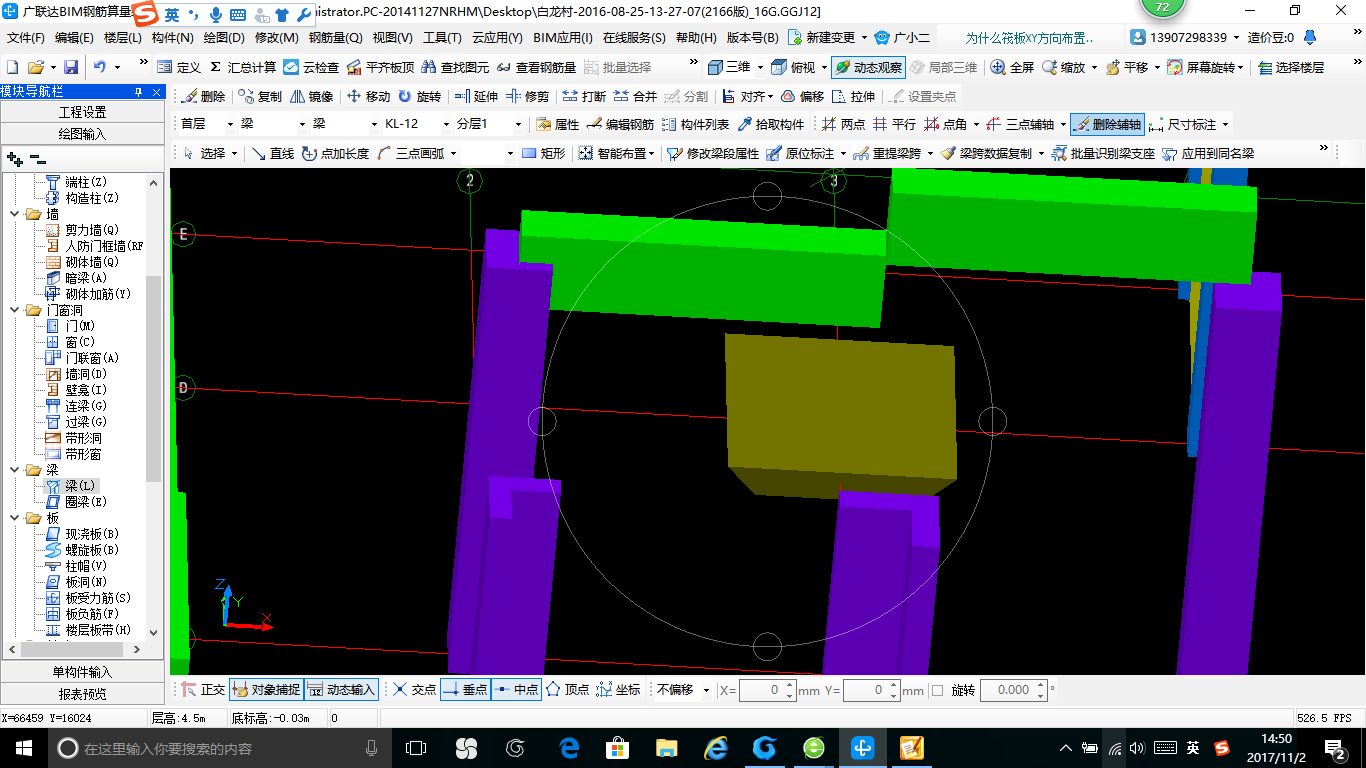This screenshot has height=768, width=1366.
Task: Open 云应用(Y) menu
Action: (497, 38)
